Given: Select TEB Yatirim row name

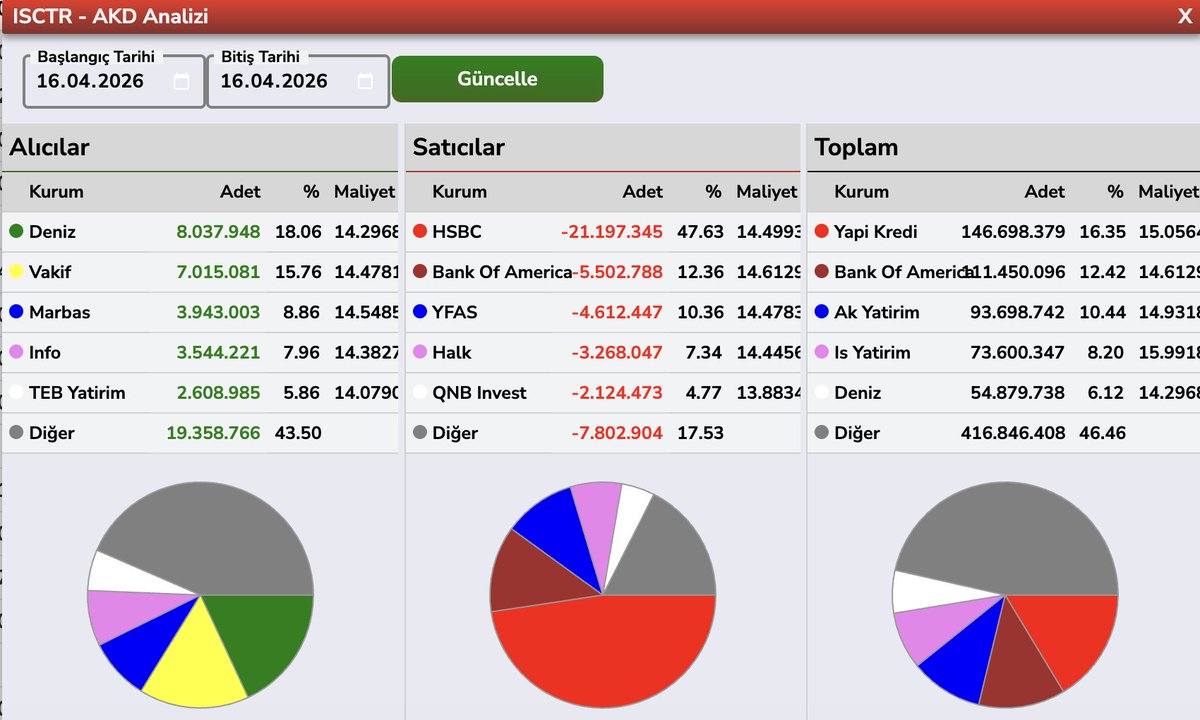Looking at the screenshot, I should click(77, 393).
